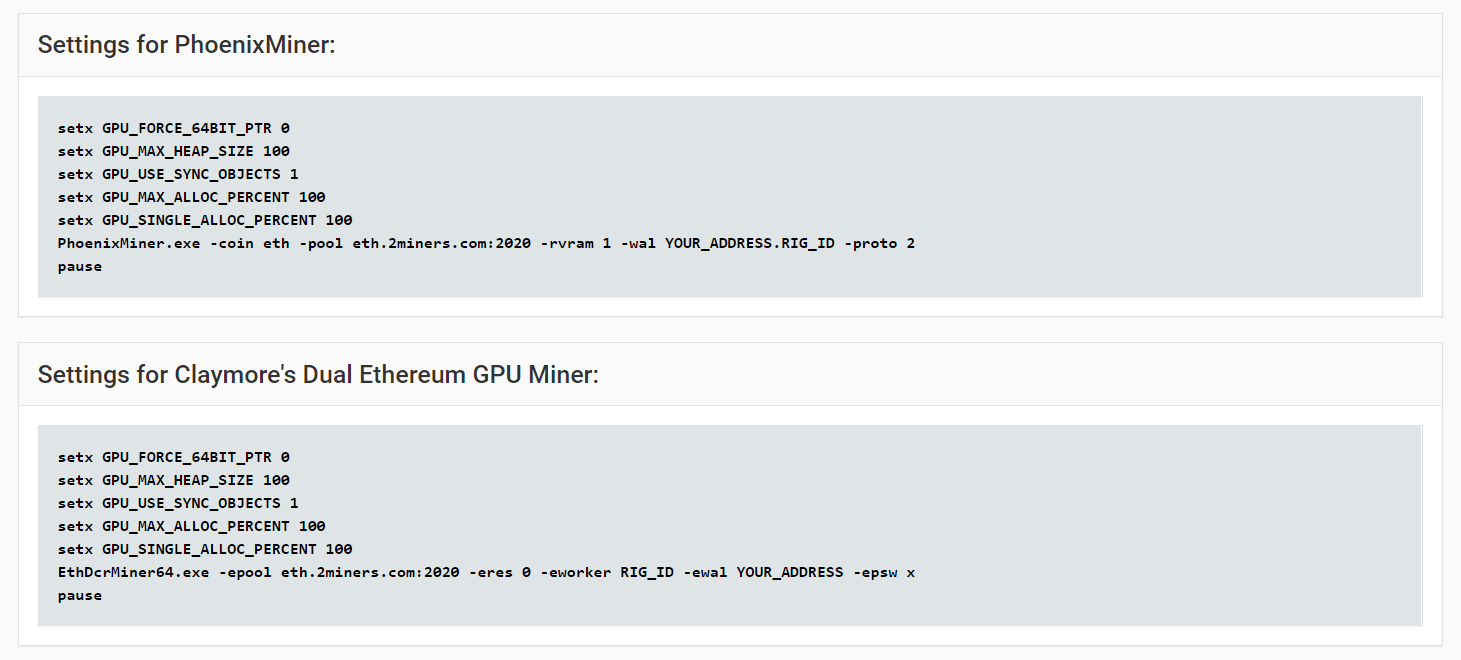The height and width of the screenshot is (660, 1461).
Task: Click YOUR_ADDRESS.RIG_ID in the PhoenixMiner command
Action: 751,243
